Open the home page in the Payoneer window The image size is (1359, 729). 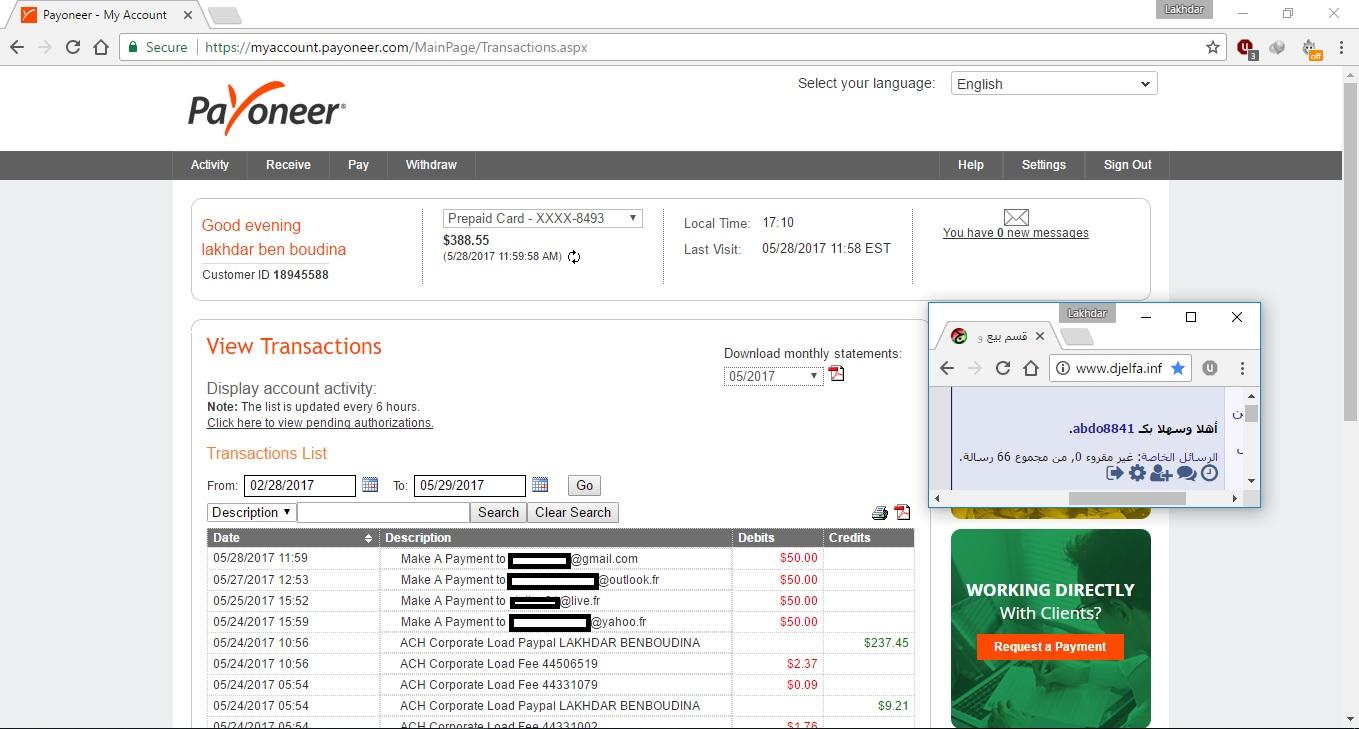[x=101, y=47]
